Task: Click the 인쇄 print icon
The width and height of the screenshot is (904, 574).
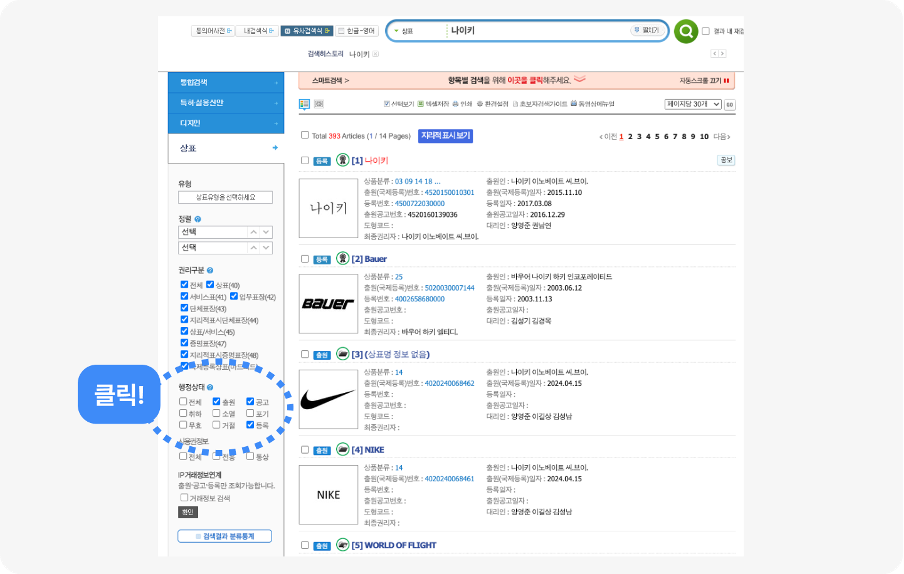Action: point(455,104)
